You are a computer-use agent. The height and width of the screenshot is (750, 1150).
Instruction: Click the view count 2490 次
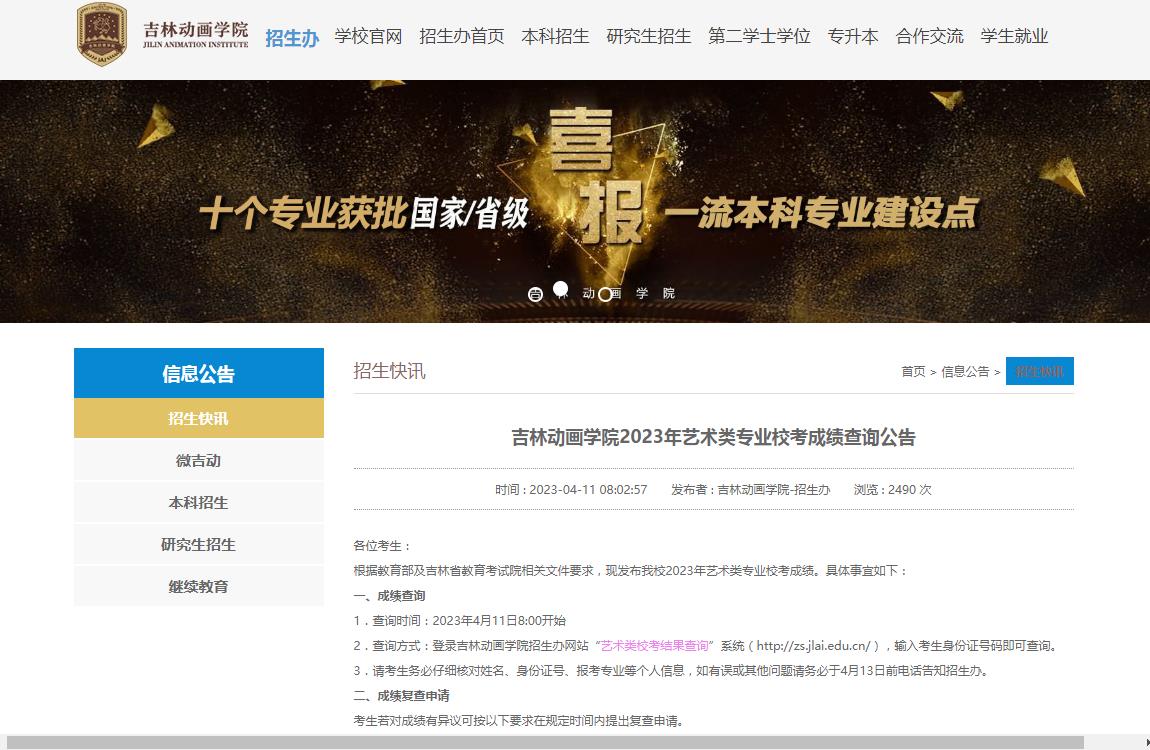point(909,489)
